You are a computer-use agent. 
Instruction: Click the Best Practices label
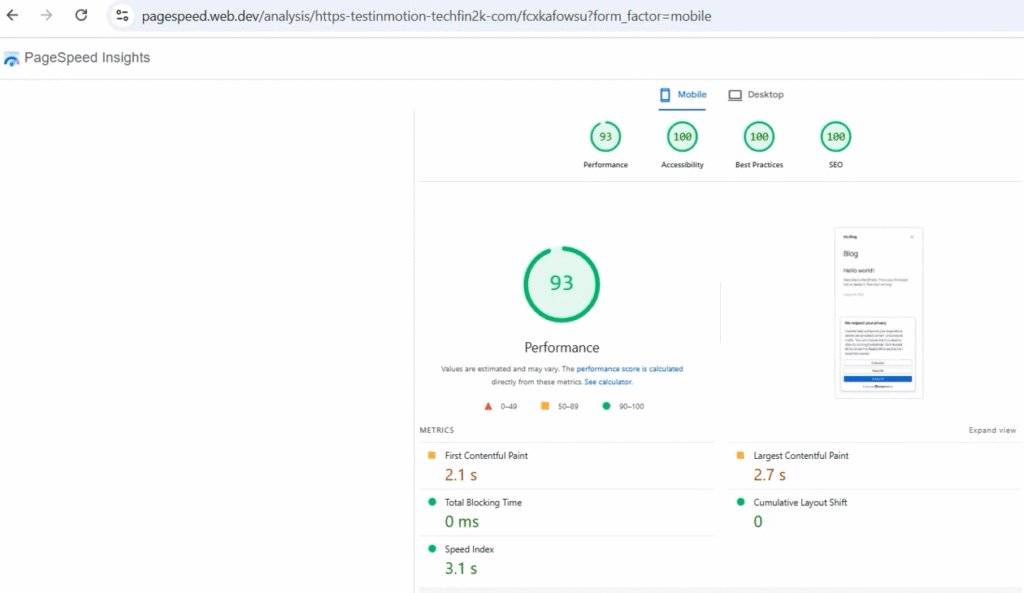759,165
